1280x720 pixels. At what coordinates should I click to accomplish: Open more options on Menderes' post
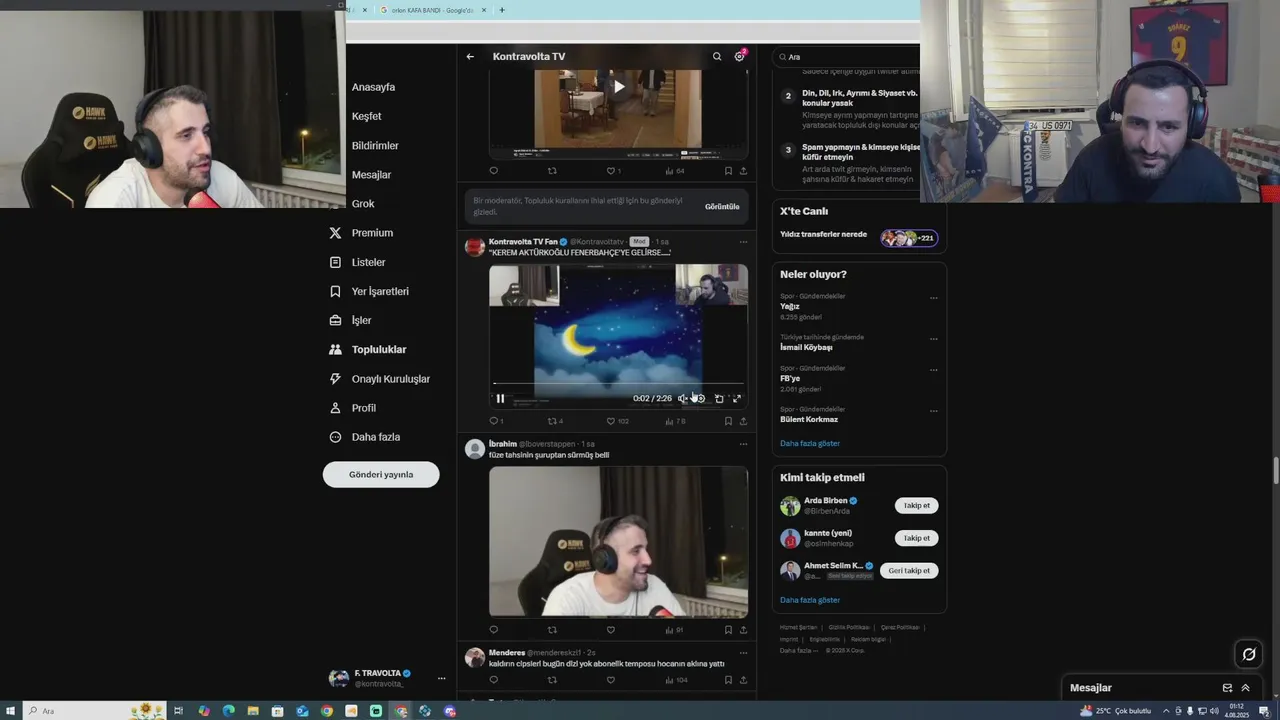743,653
